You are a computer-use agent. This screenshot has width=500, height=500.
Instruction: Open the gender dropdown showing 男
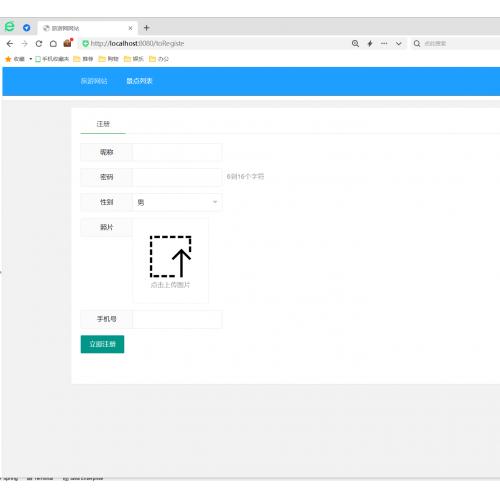pyautogui.click(x=177, y=202)
